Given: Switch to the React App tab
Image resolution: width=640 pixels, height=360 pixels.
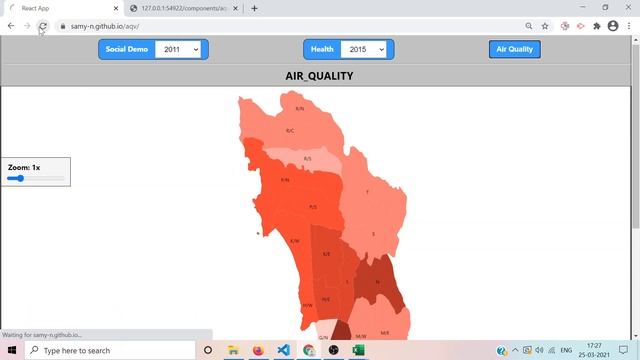Looking at the screenshot, I should 63,8.
